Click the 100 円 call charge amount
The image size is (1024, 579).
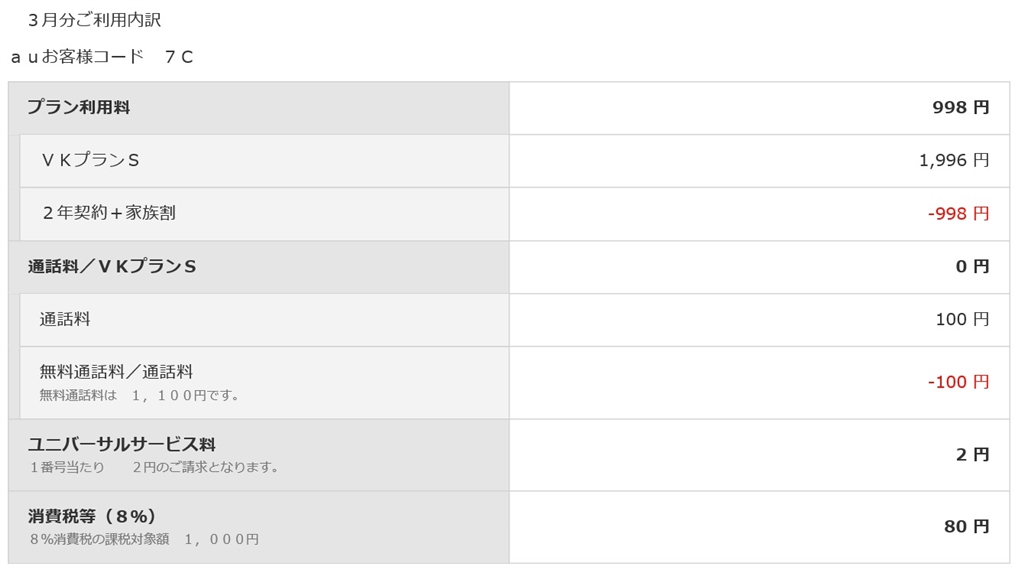tap(962, 319)
